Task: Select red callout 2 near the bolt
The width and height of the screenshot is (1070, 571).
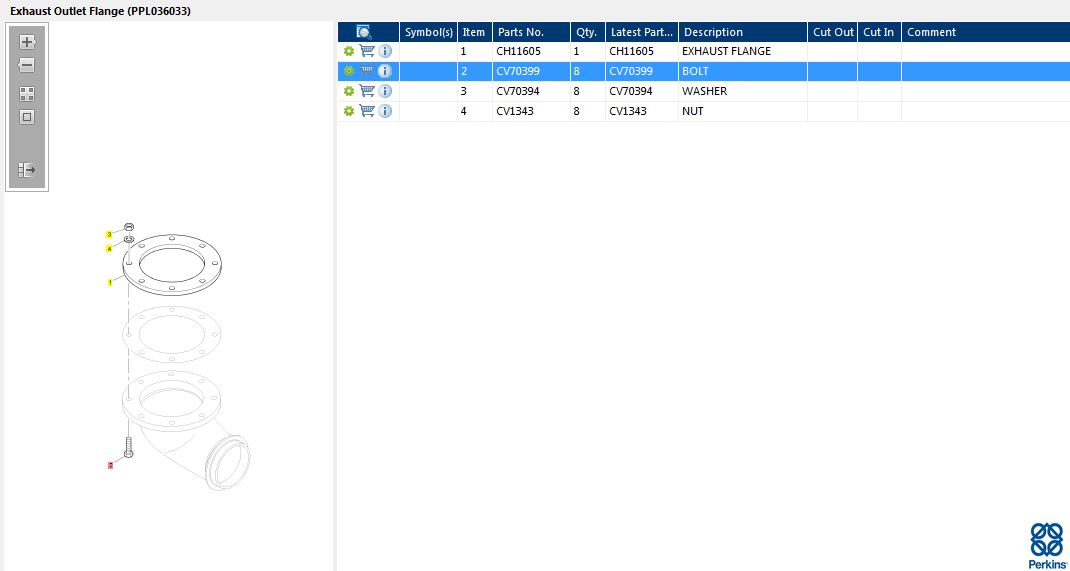Action: [x=110, y=465]
